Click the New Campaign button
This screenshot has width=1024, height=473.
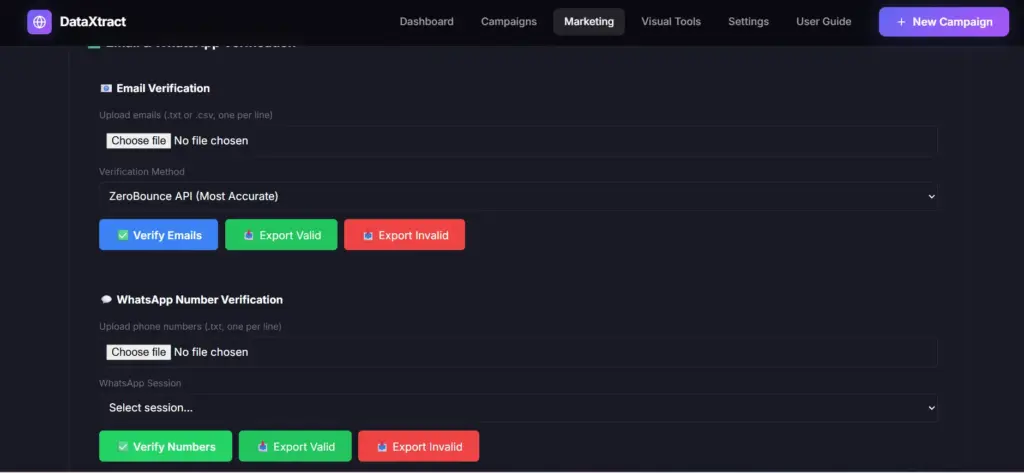pyautogui.click(x=944, y=22)
